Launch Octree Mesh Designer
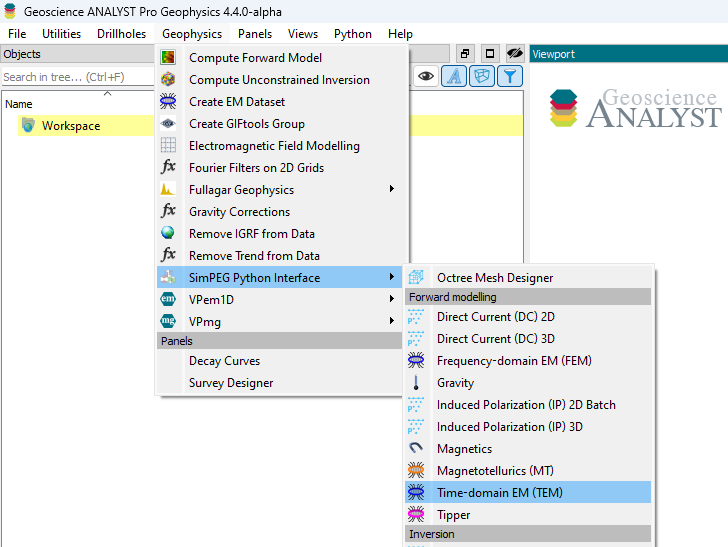 494,278
